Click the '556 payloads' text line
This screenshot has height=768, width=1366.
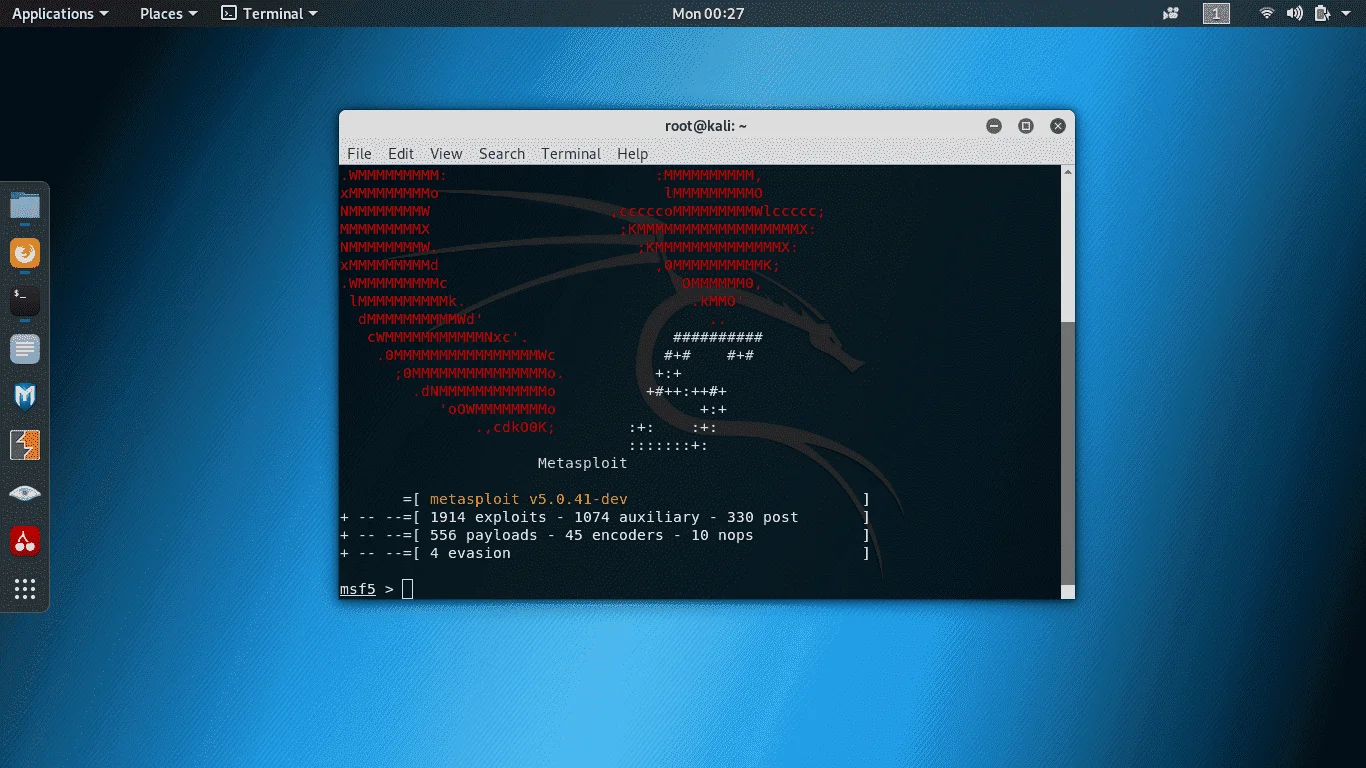tap(591, 535)
